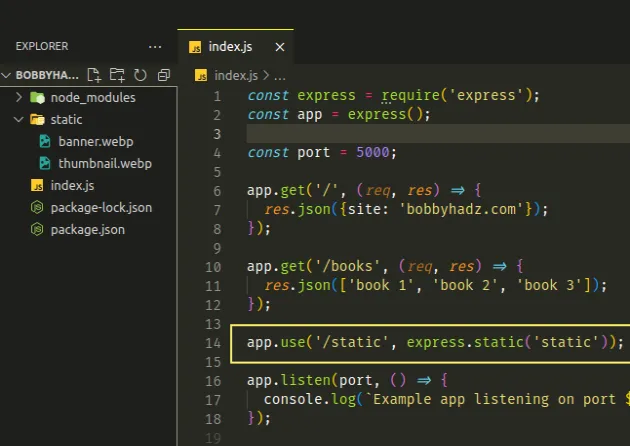Switch to the index.js tab
Screen dimensions: 630x446
pos(235,47)
